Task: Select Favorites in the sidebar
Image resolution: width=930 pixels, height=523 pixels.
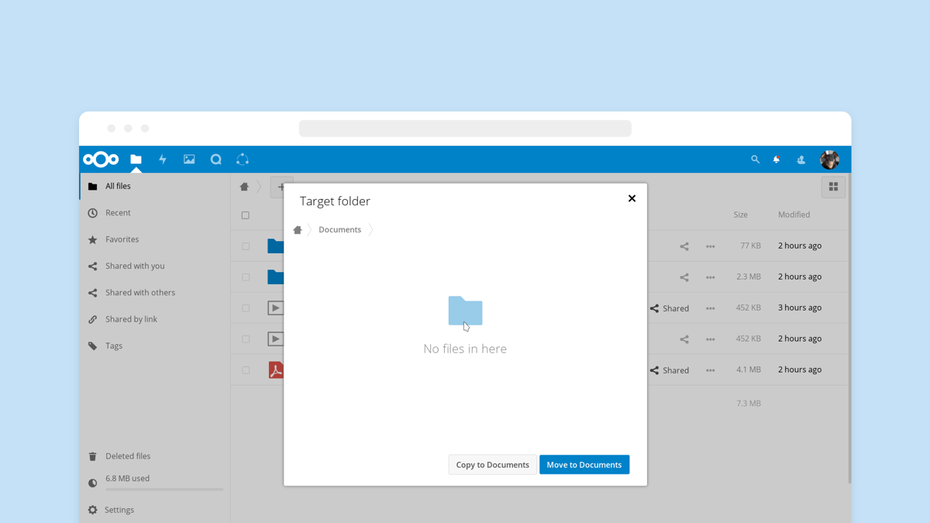Action: pos(122,240)
